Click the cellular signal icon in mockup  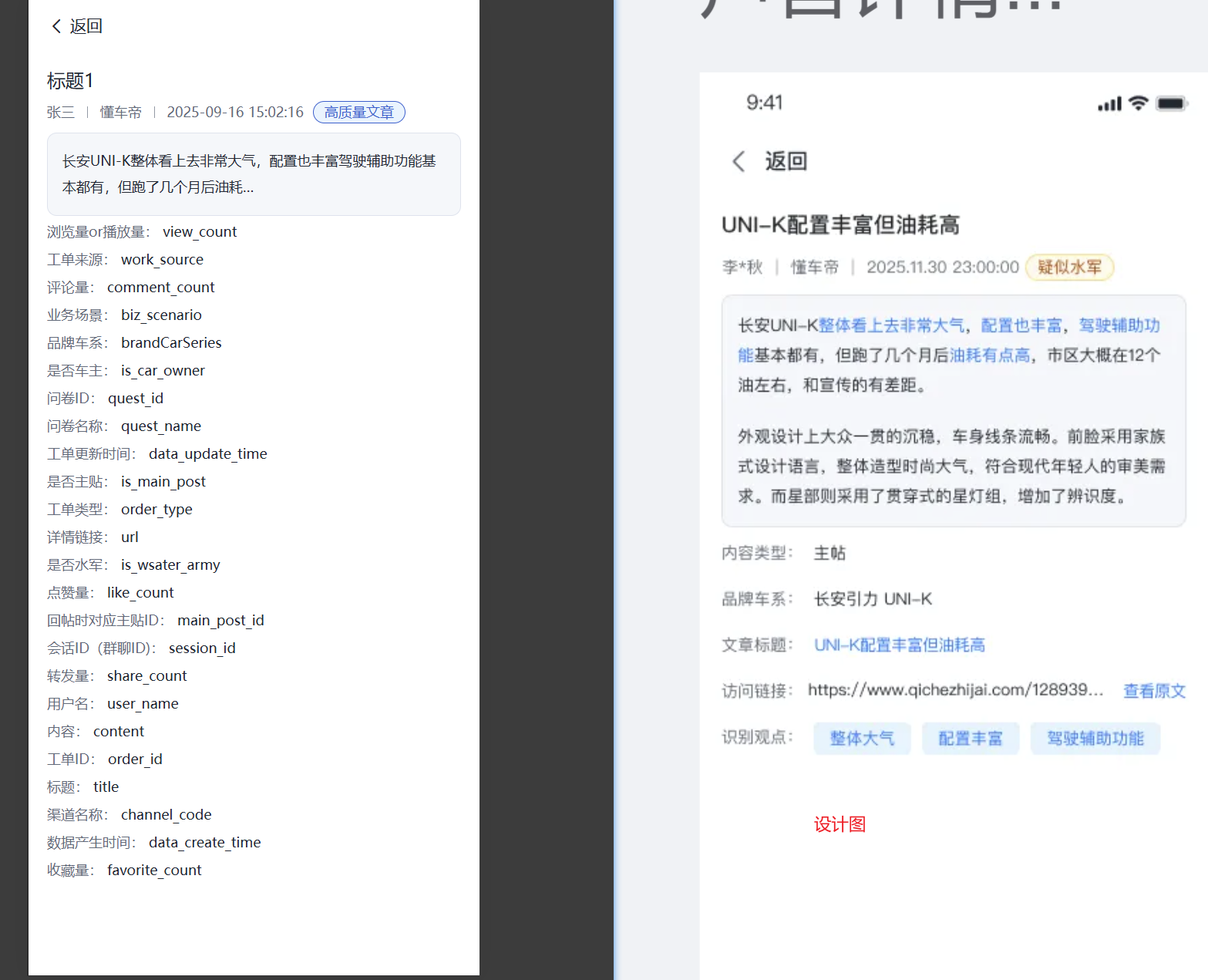click(x=1110, y=104)
